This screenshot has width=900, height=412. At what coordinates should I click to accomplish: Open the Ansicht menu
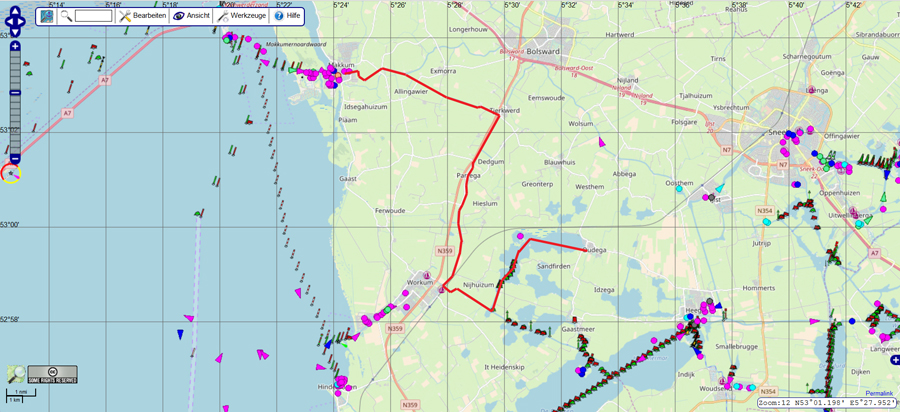[191, 16]
